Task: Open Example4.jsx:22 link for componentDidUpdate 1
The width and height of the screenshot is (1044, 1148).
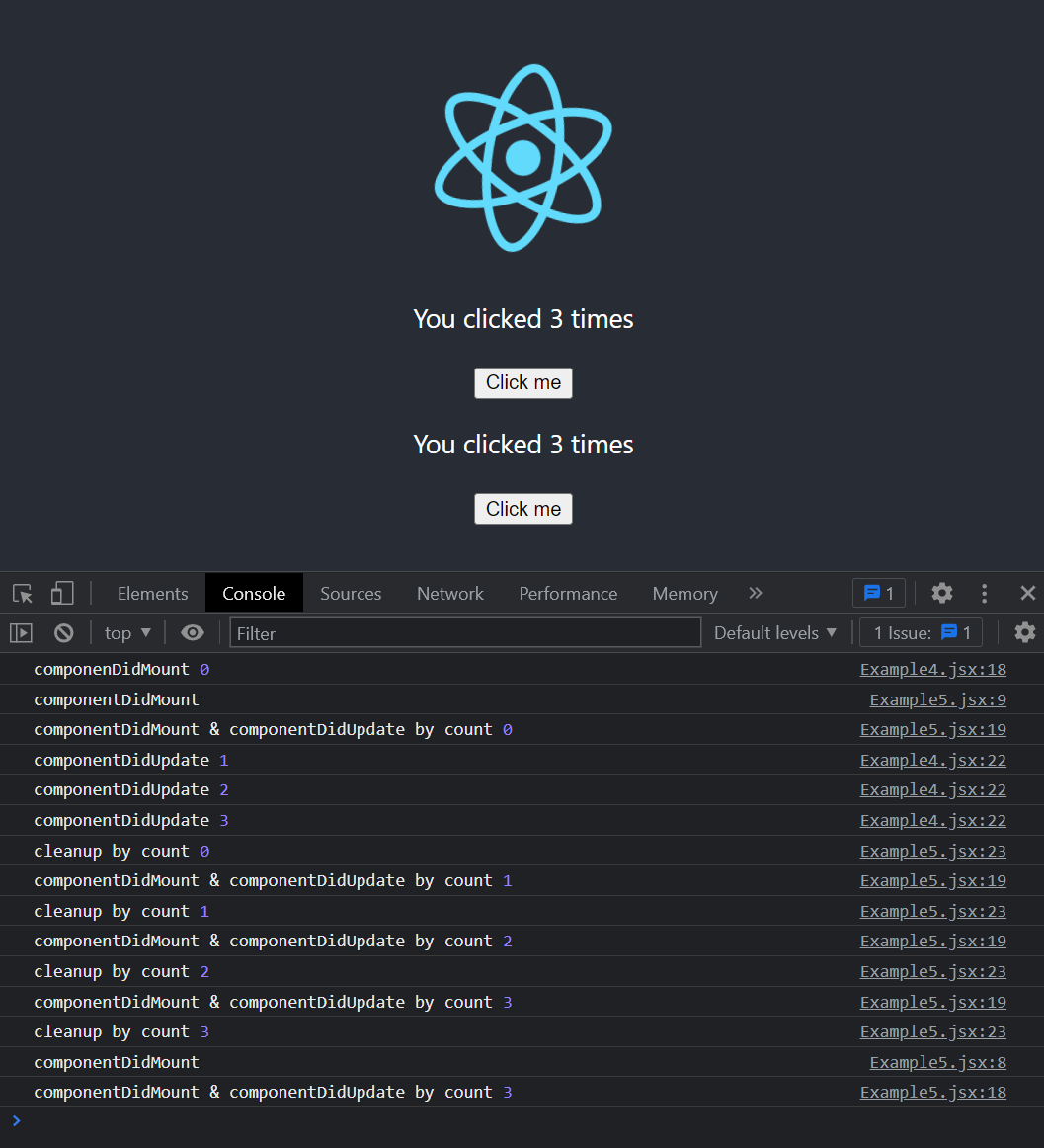Action: click(x=932, y=761)
